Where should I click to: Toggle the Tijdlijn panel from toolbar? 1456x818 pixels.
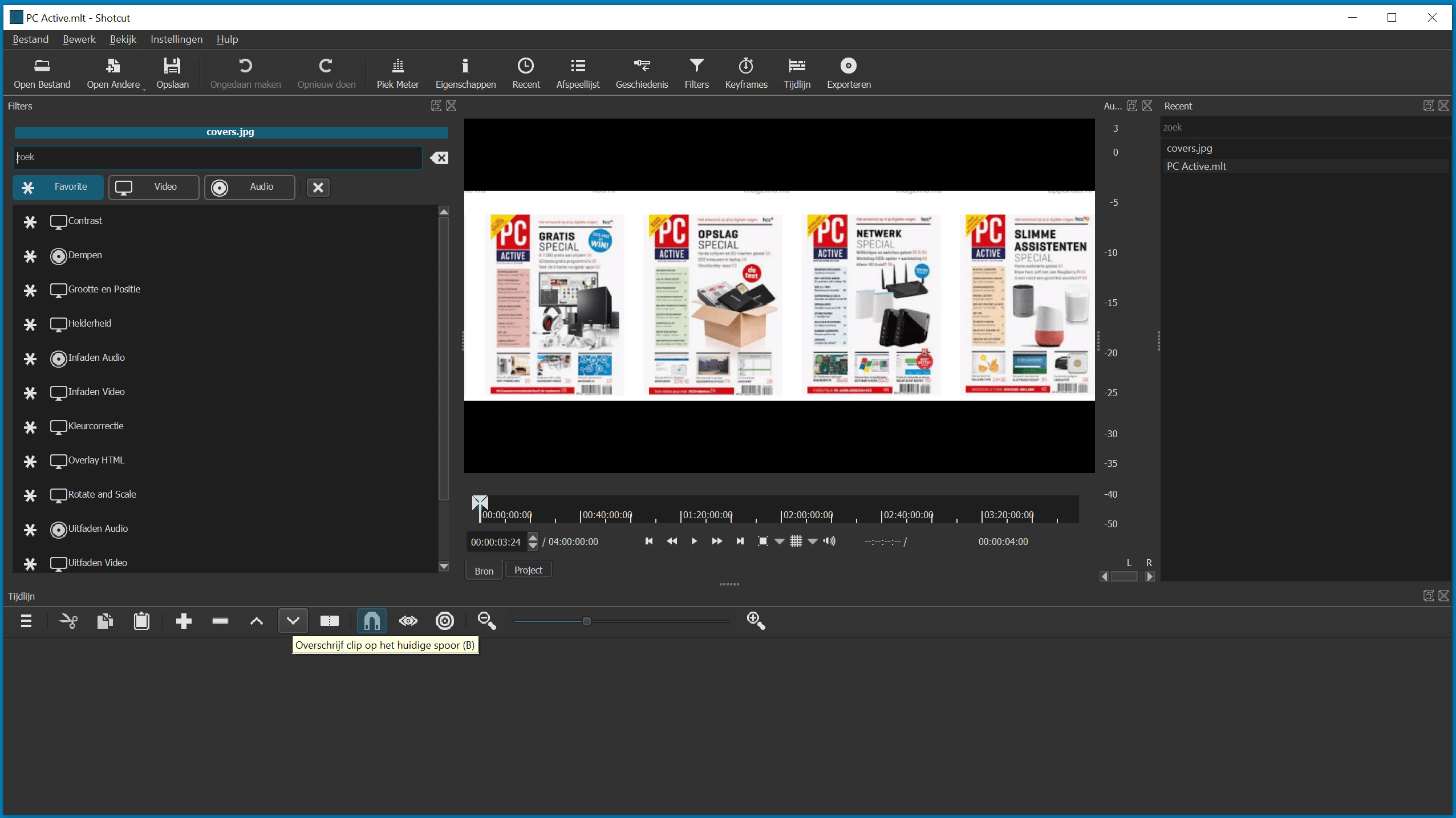(797, 74)
